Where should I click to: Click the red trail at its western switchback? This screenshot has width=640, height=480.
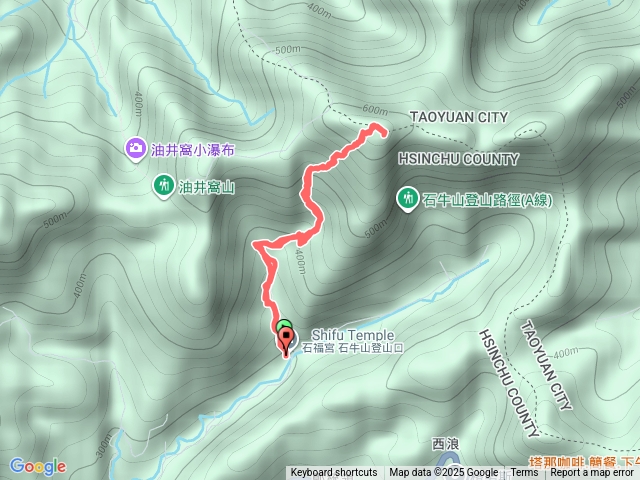(256, 245)
